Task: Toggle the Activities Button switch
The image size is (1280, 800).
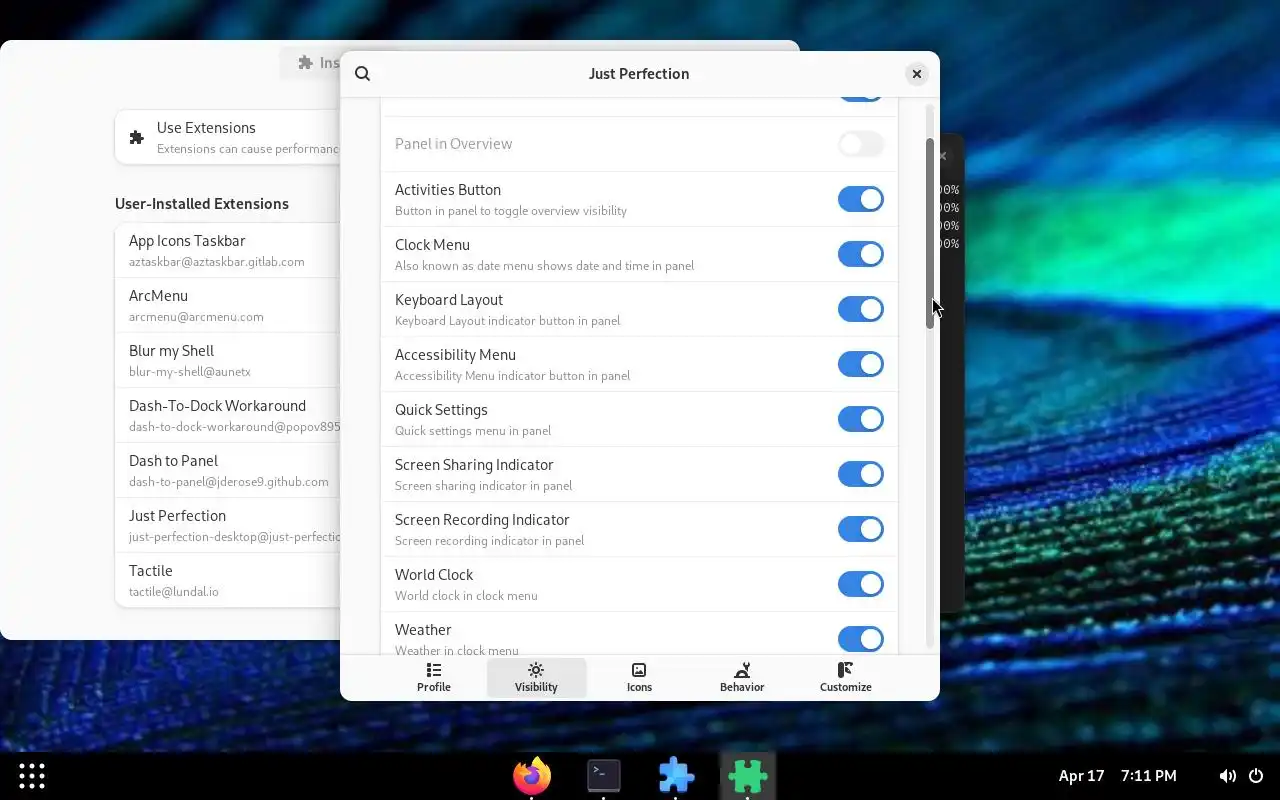Action: point(861,199)
